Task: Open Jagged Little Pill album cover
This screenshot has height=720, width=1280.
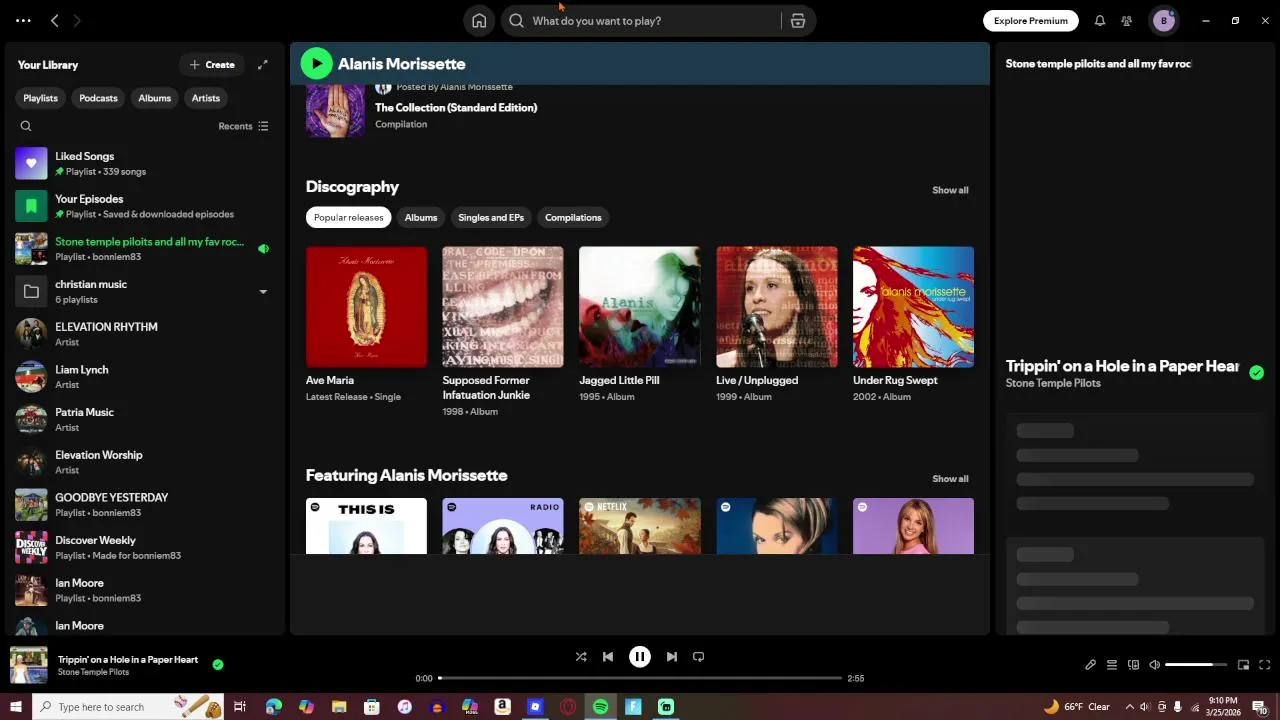Action: [640, 307]
